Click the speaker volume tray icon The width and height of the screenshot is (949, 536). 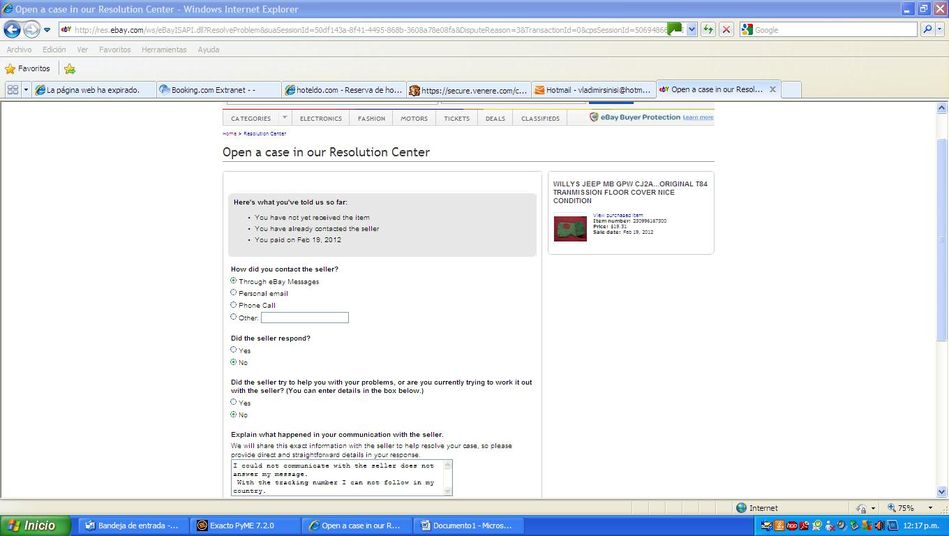pos(879,525)
